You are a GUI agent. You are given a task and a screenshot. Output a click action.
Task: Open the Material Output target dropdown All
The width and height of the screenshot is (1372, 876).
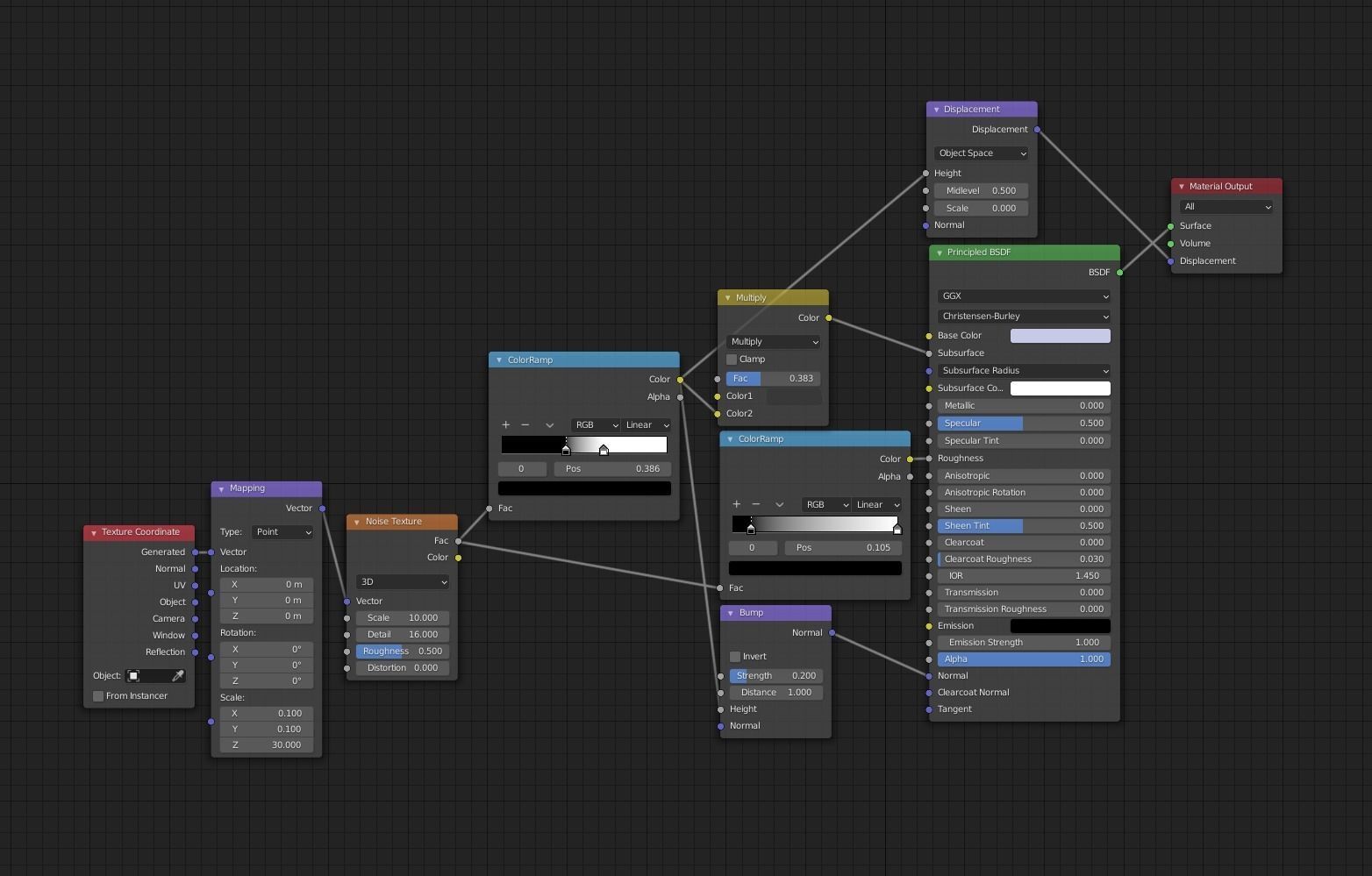pyautogui.click(x=1226, y=207)
